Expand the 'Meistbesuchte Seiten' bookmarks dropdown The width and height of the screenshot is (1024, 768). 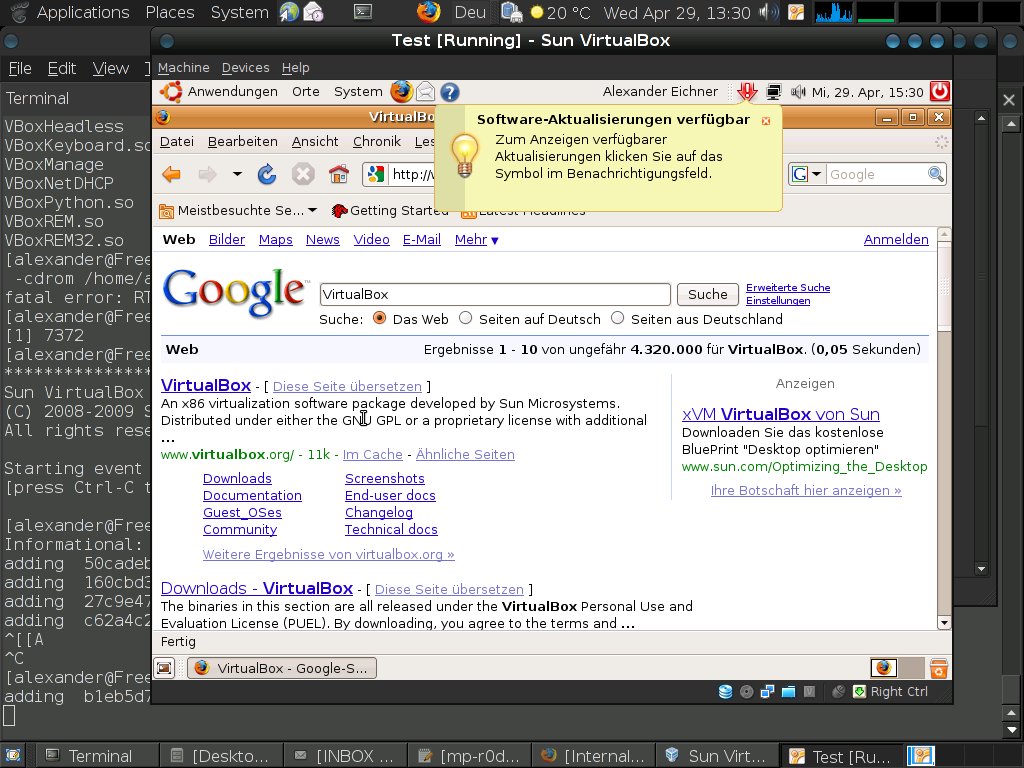tap(238, 211)
